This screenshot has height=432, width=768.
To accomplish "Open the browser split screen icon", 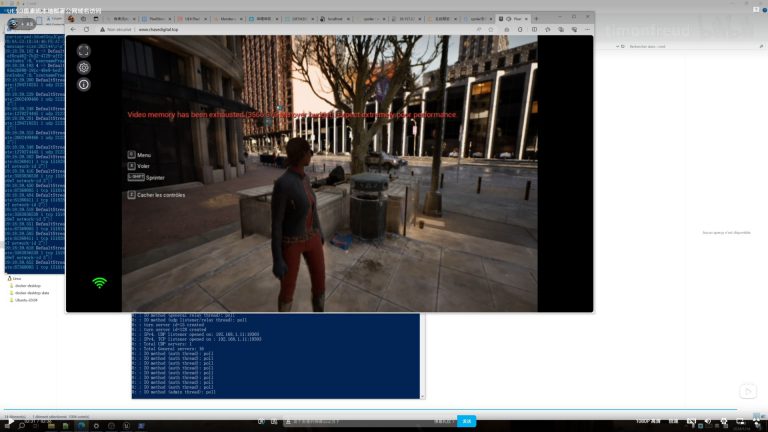I will [534, 29].
